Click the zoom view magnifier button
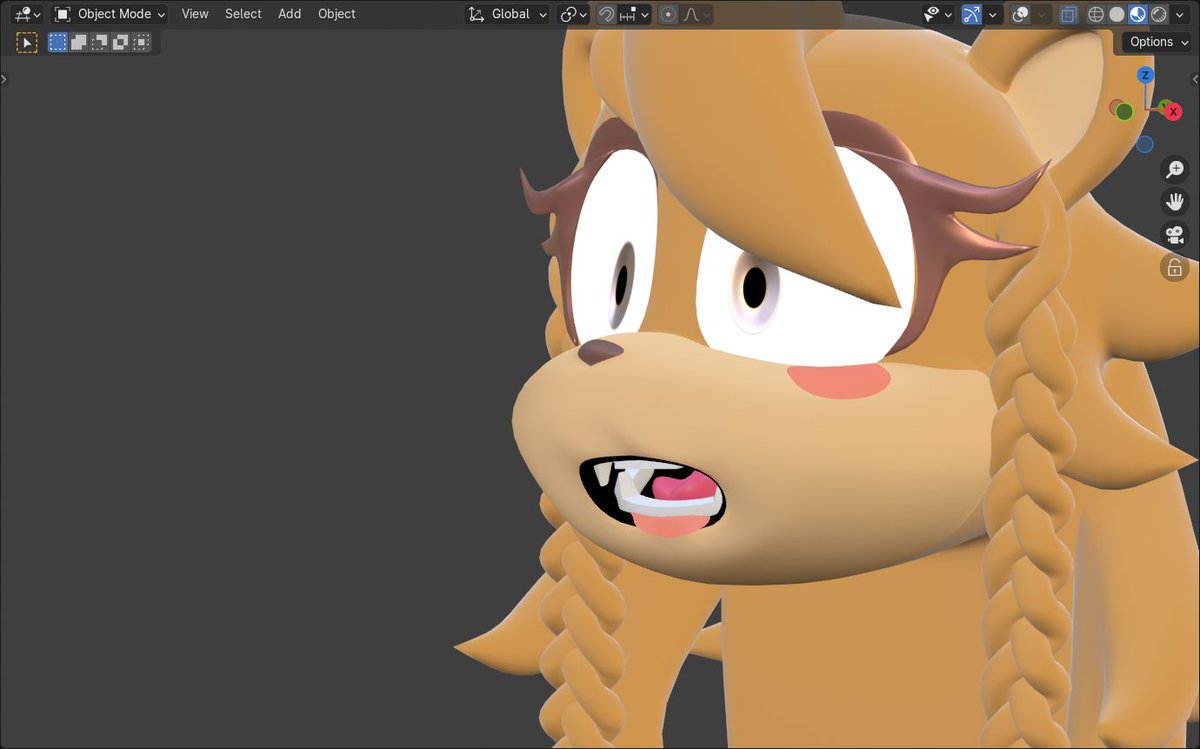Image resolution: width=1200 pixels, height=749 pixels. point(1175,169)
